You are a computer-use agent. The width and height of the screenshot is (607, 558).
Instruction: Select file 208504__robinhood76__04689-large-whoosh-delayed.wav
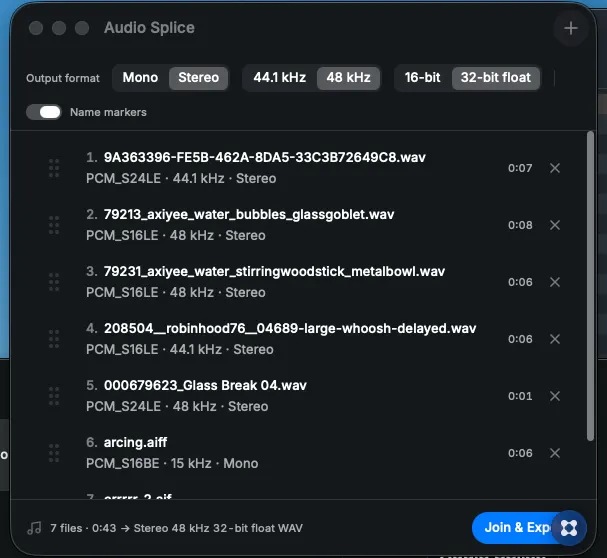[290, 328]
